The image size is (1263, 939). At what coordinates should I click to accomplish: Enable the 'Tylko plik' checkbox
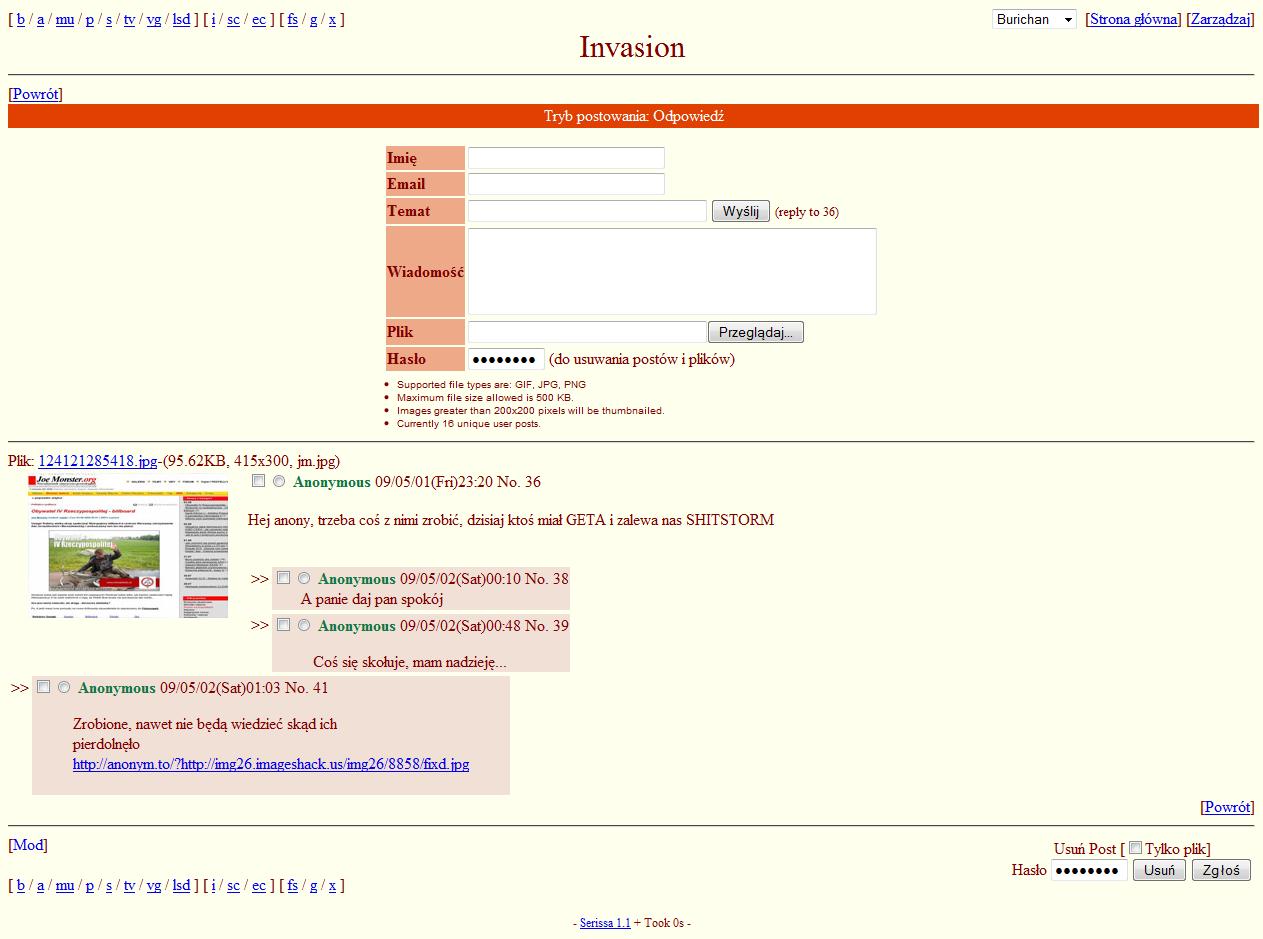click(1135, 848)
